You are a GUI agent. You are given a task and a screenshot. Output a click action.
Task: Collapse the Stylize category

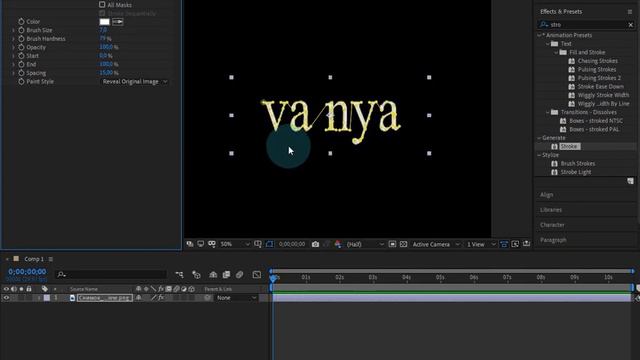pyautogui.click(x=539, y=155)
